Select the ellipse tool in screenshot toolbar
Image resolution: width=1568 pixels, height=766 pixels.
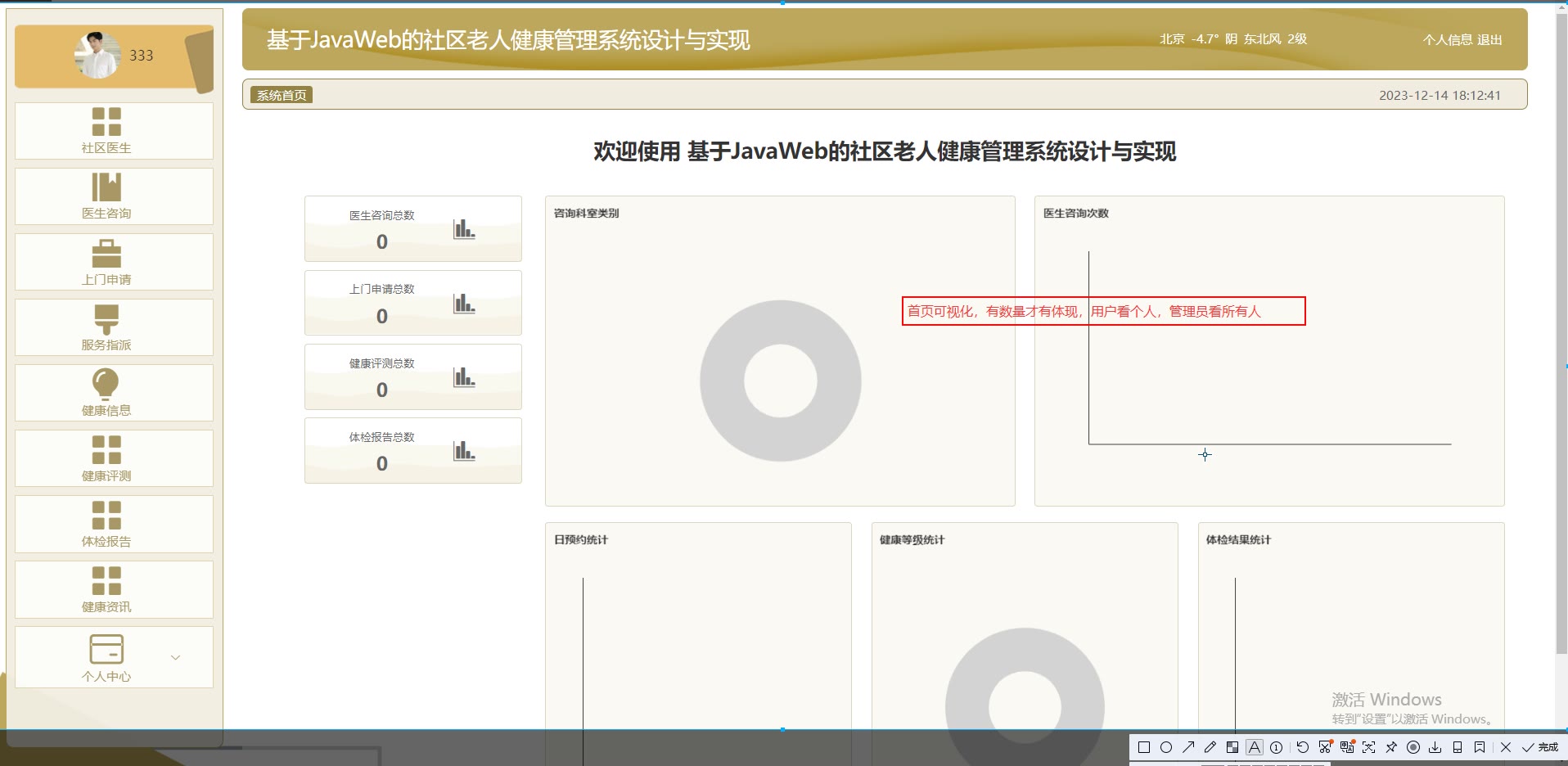(x=1166, y=747)
